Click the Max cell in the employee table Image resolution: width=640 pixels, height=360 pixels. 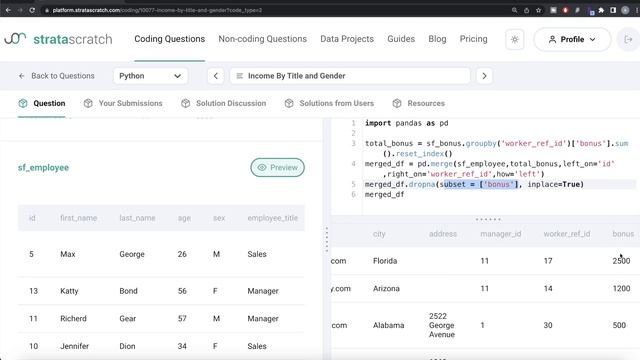[x=68, y=254]
